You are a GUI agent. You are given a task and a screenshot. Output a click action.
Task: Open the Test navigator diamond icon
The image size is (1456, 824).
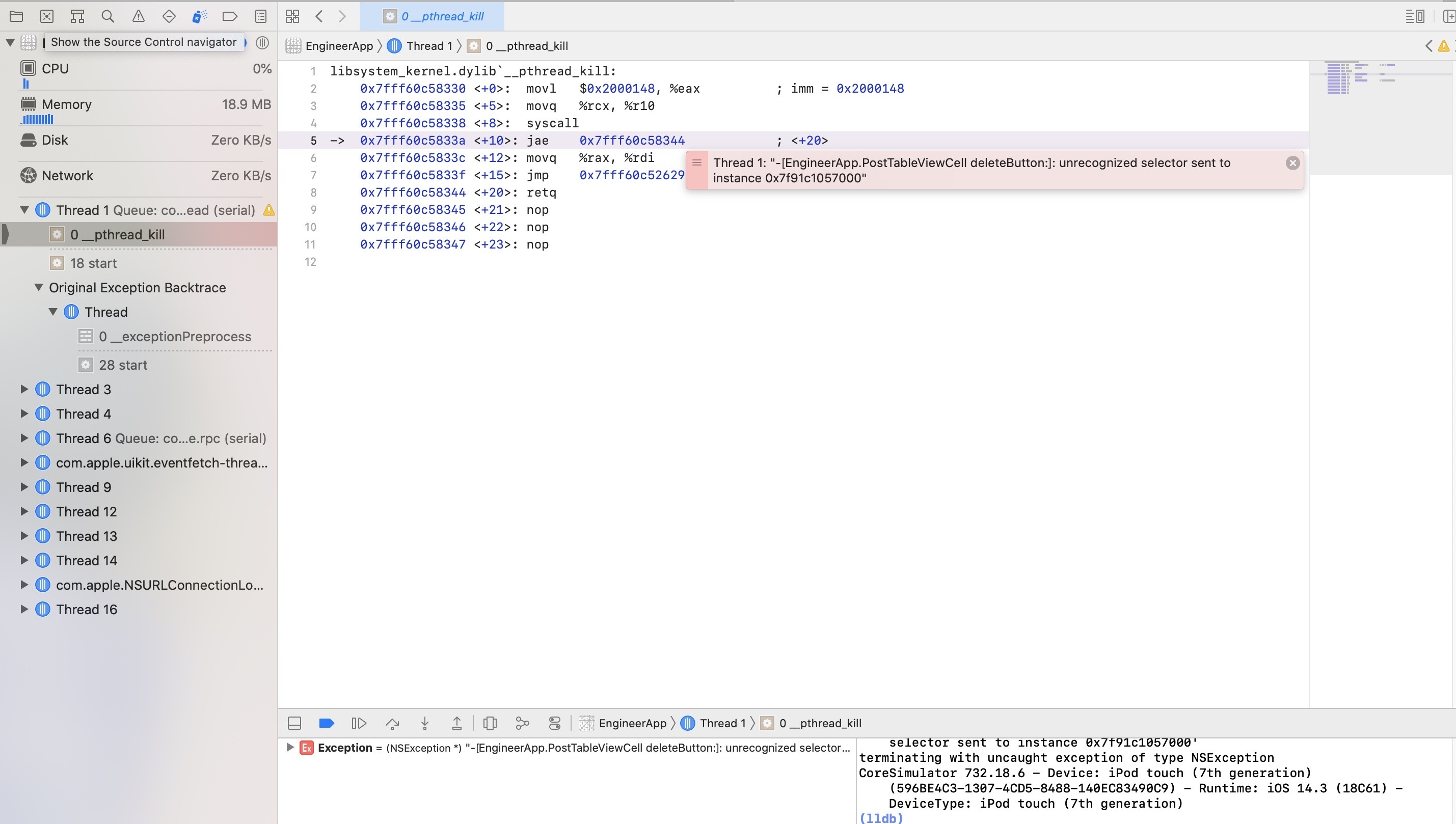tap(169, 16)
